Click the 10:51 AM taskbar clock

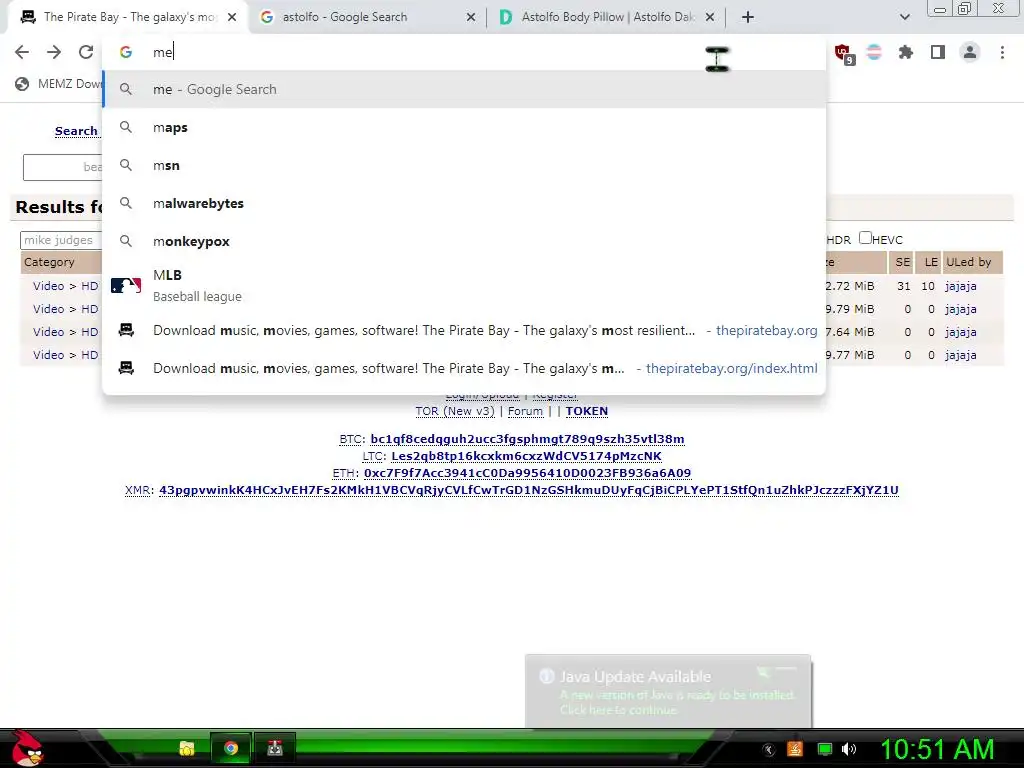[x=937, y=749]
